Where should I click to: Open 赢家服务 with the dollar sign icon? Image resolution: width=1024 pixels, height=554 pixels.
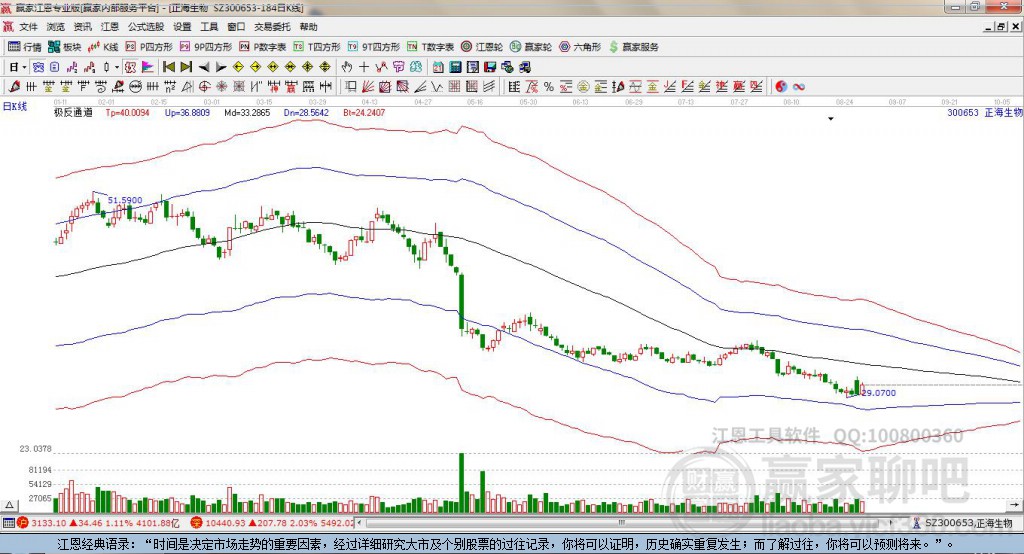pos(633,47)
